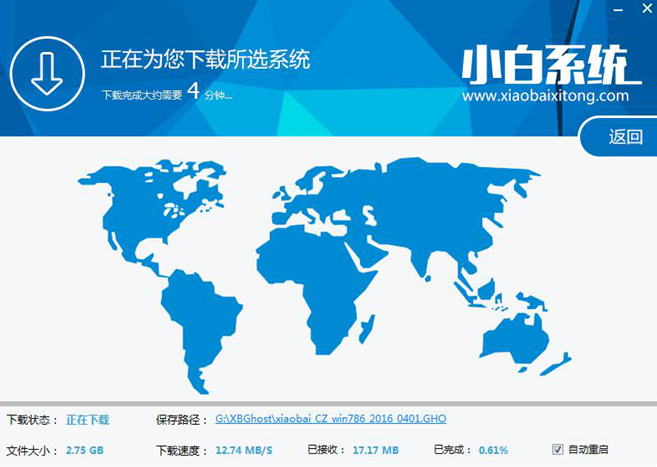Image resolution: width=657 pixels, height=467 pixels.
Task: Click the 已完成 label
Action: [453, 450]
